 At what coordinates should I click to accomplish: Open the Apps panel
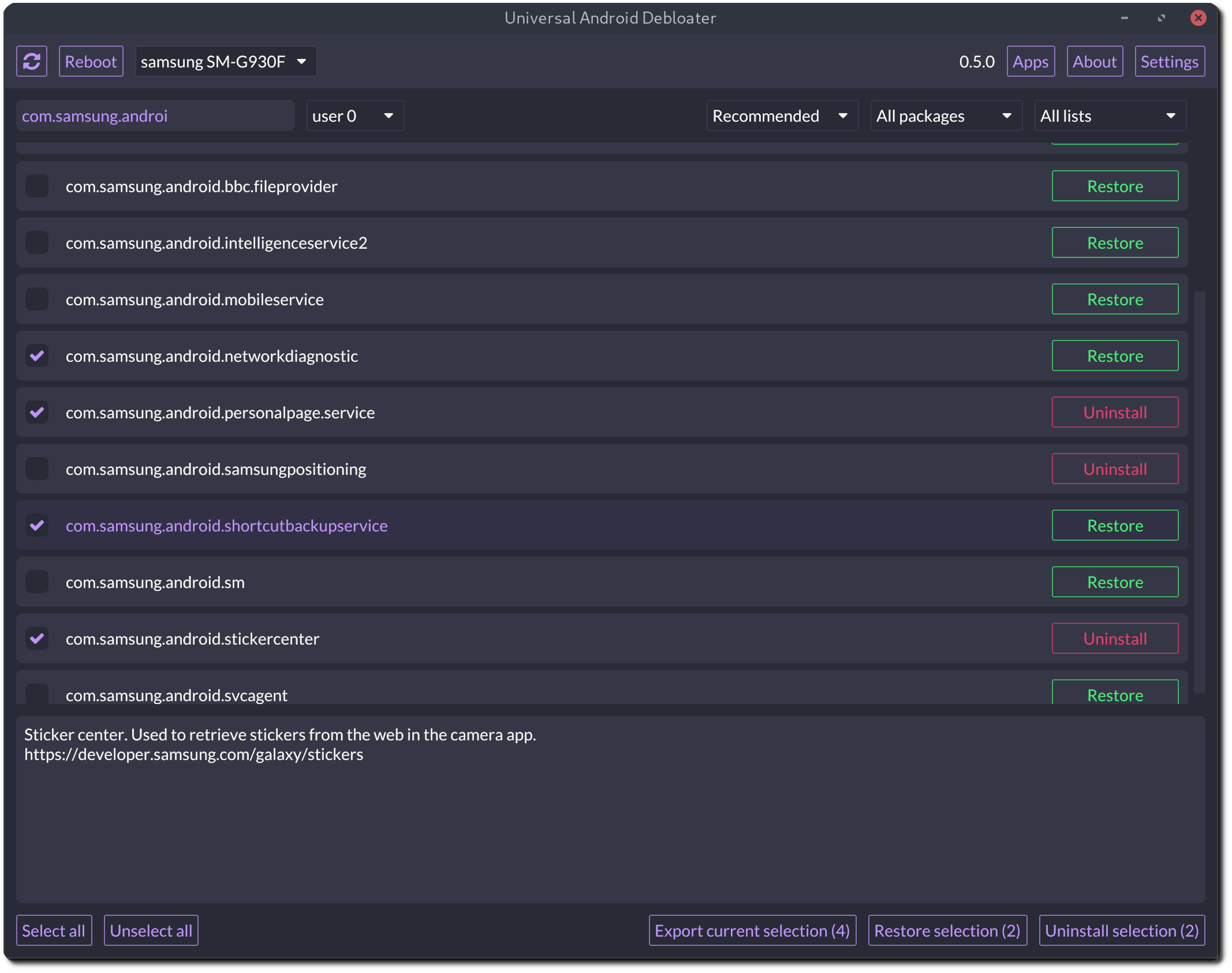(x=1030, y=62)
